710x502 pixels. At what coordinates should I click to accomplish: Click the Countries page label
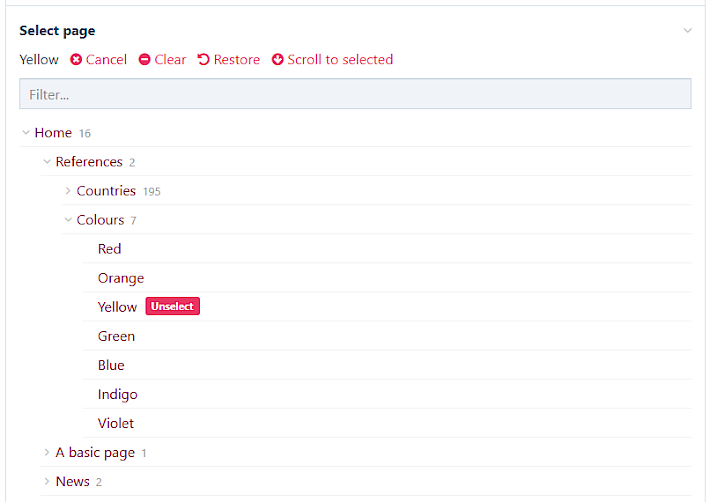pyautogui.click(x=106, y=191)
